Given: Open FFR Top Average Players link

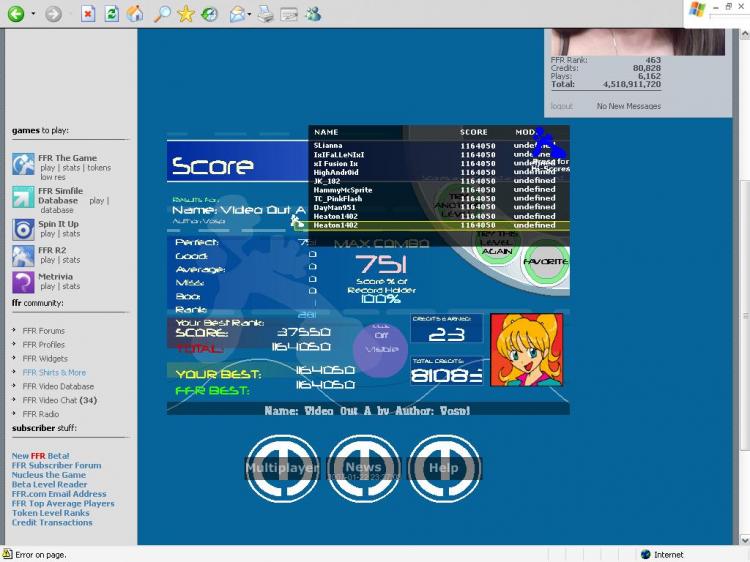Looking at the screenshot, I should pyautogui.click(x=63, y=504).
